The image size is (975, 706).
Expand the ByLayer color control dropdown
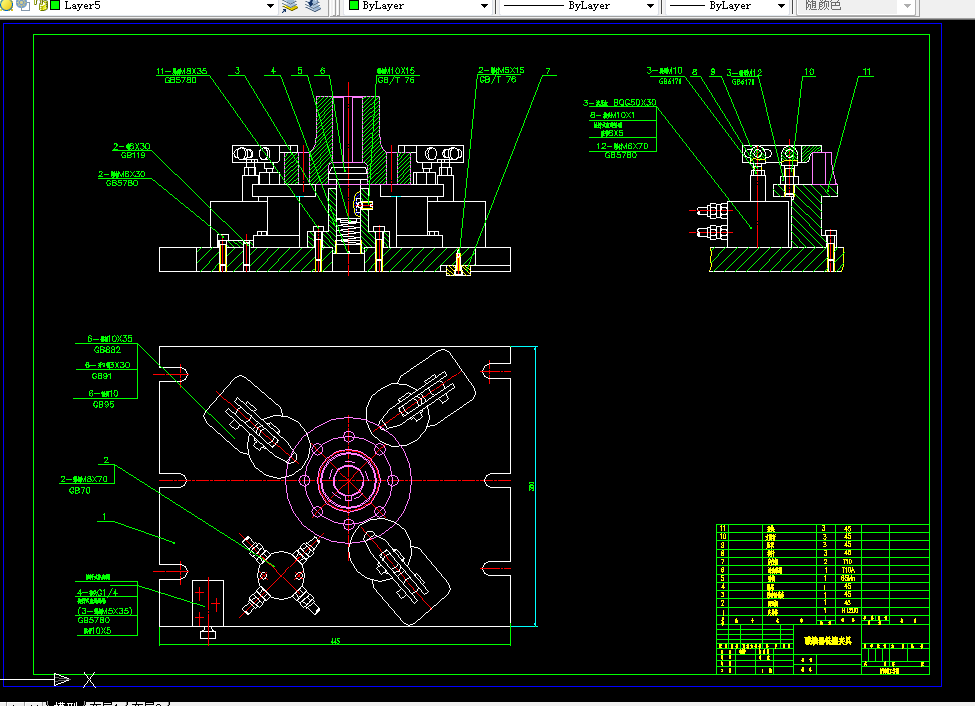pos(484,6)
